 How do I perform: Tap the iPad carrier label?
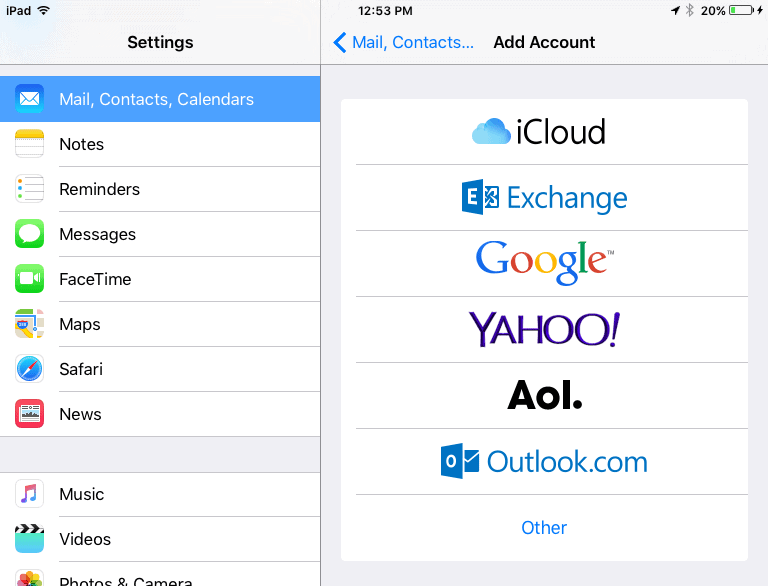click(x=19, y=10)
